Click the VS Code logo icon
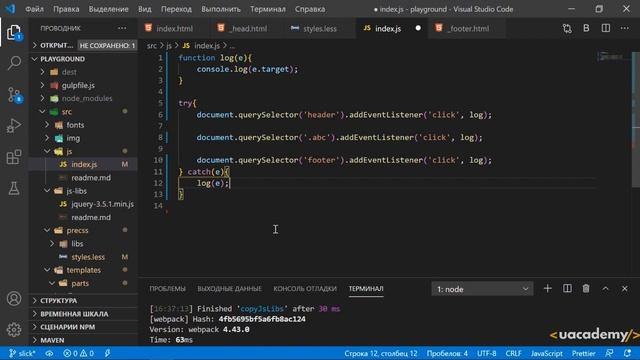640x360 pixels. [x=10, y=9]
